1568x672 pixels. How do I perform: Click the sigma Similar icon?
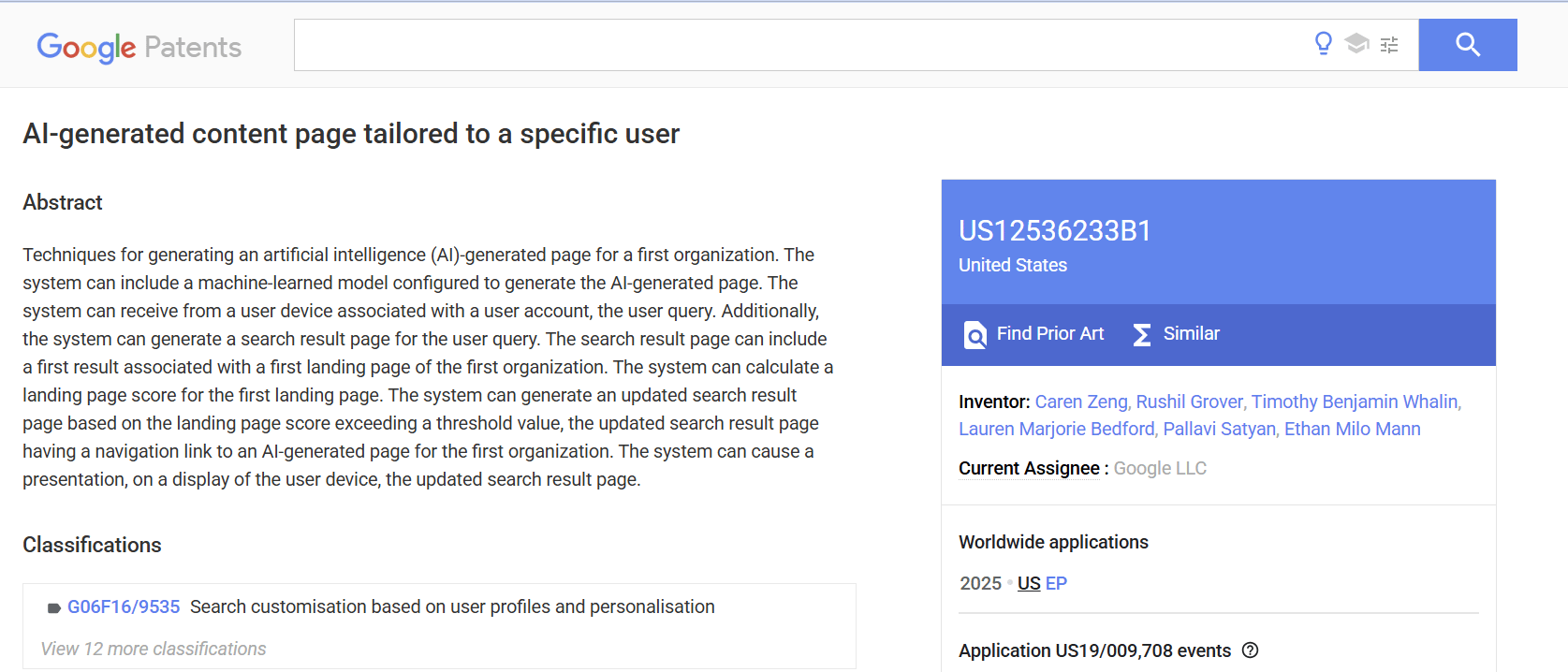1142,335
